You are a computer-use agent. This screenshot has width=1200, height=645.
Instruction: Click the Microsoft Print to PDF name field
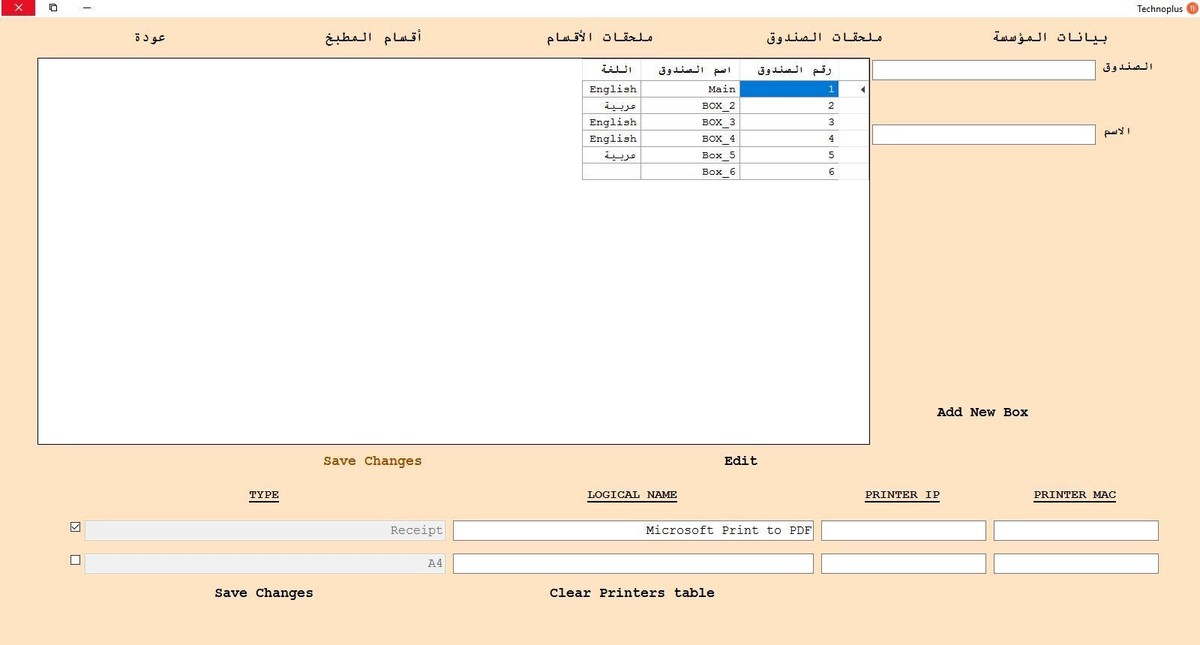click(632, 530)
